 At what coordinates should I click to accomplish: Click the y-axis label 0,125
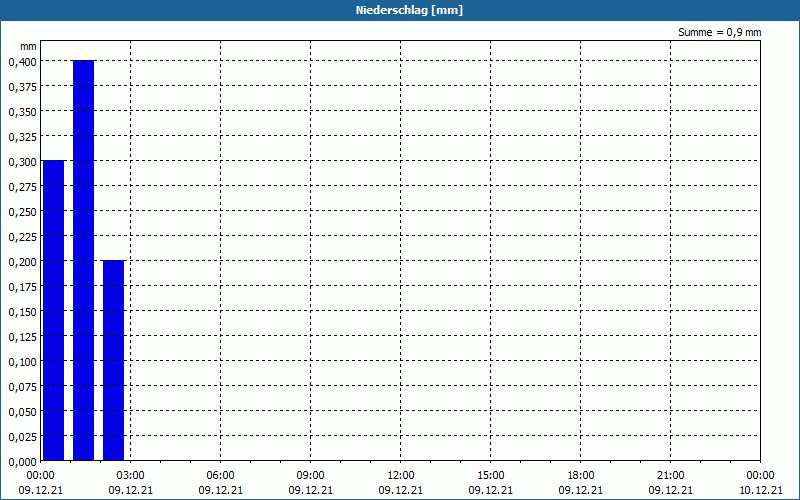[22, 337]
